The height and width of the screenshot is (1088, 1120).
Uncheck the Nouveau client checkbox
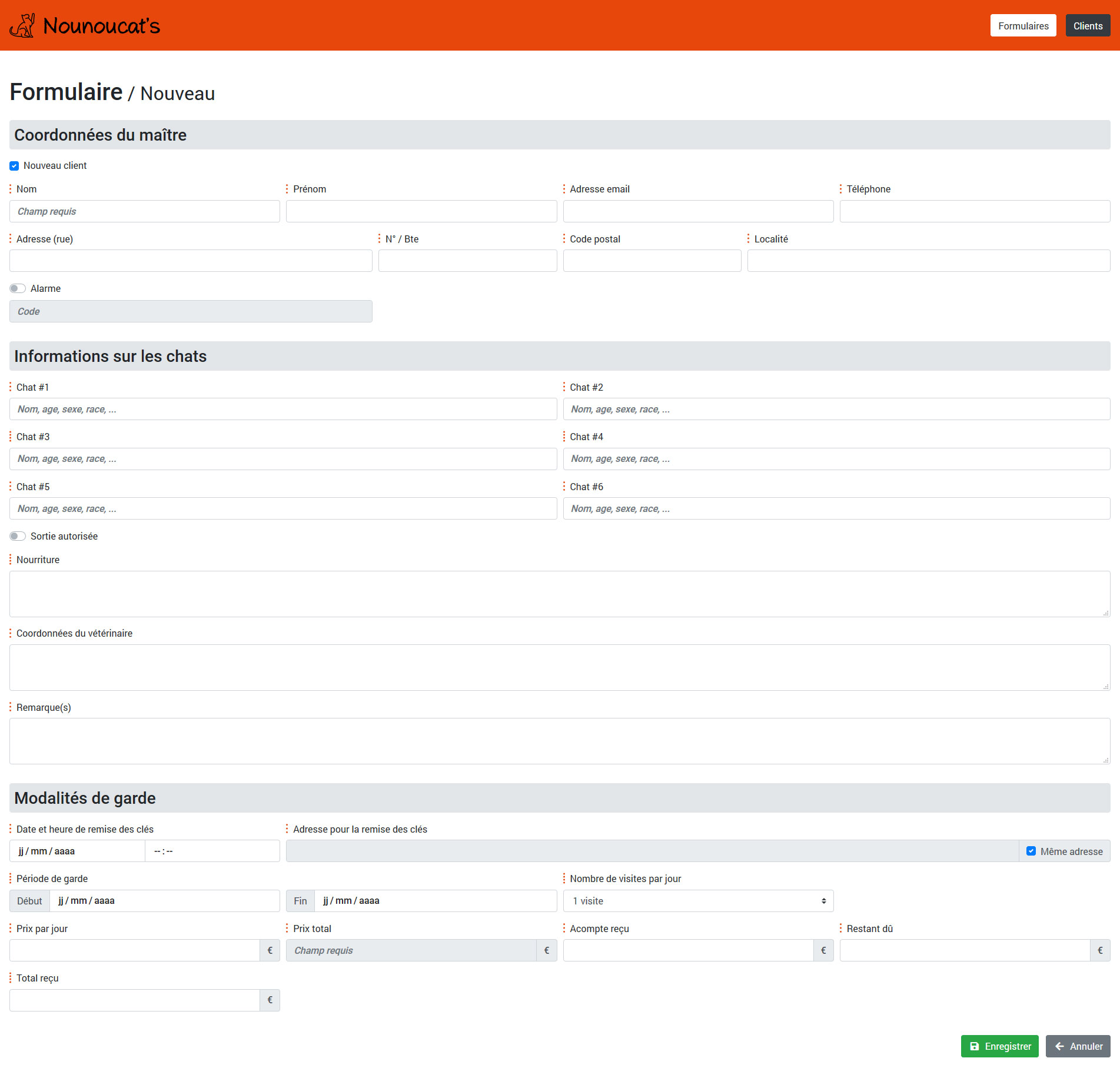coord(14,166)
